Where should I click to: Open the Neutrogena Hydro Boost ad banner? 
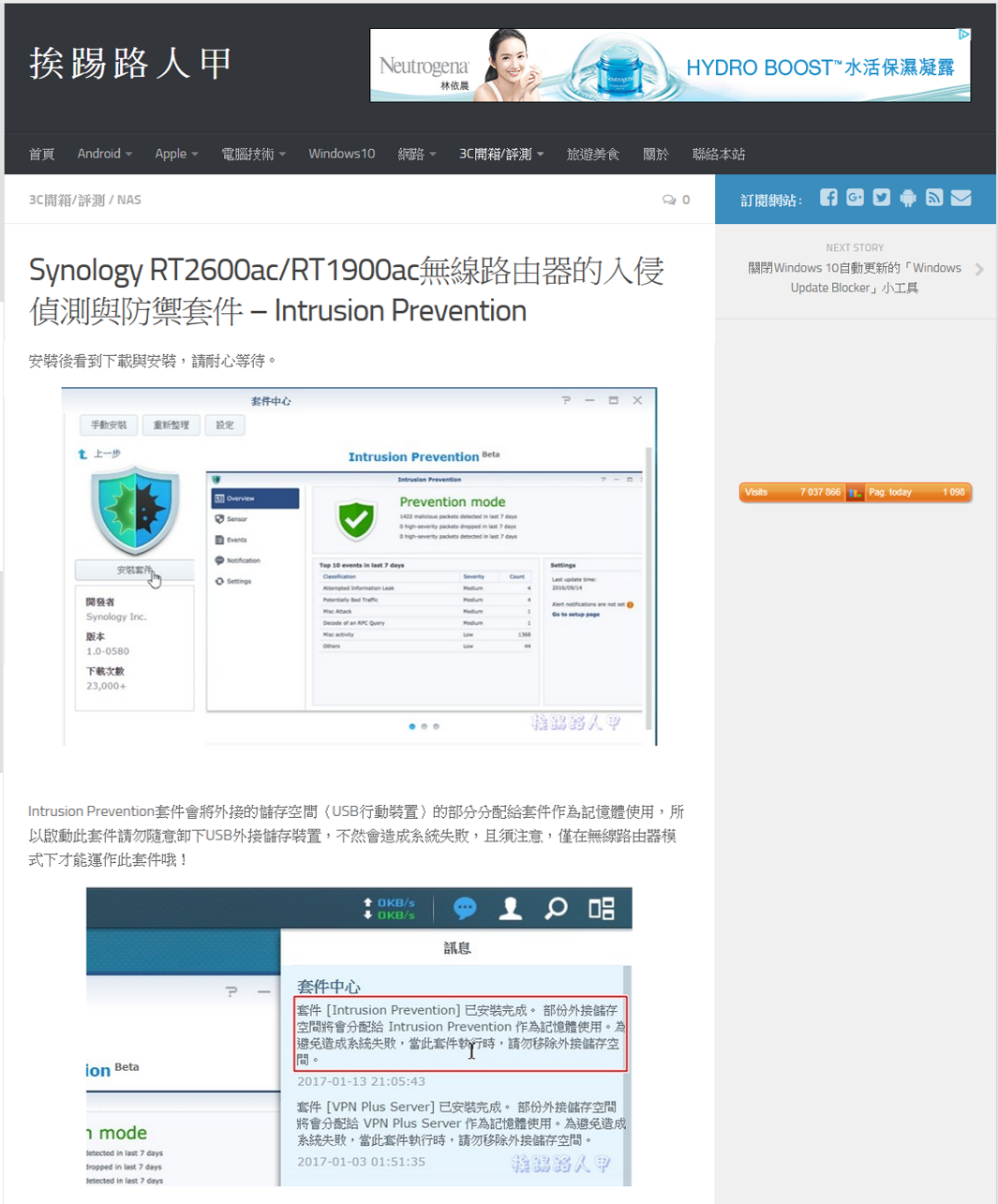coord(670,65)
